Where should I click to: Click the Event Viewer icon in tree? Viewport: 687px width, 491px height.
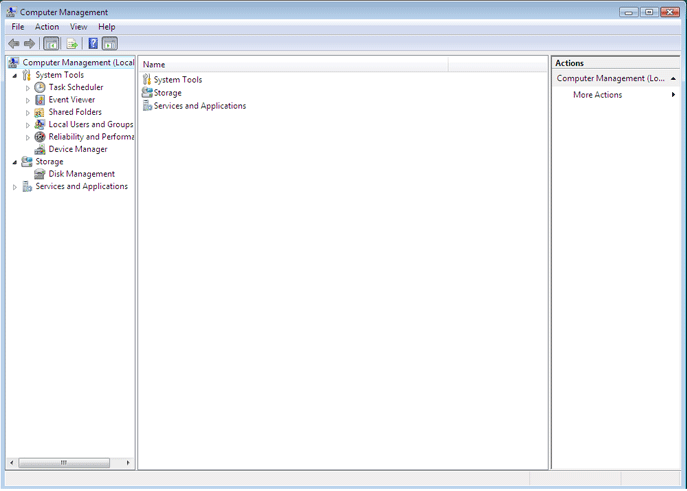click(40, 100)
